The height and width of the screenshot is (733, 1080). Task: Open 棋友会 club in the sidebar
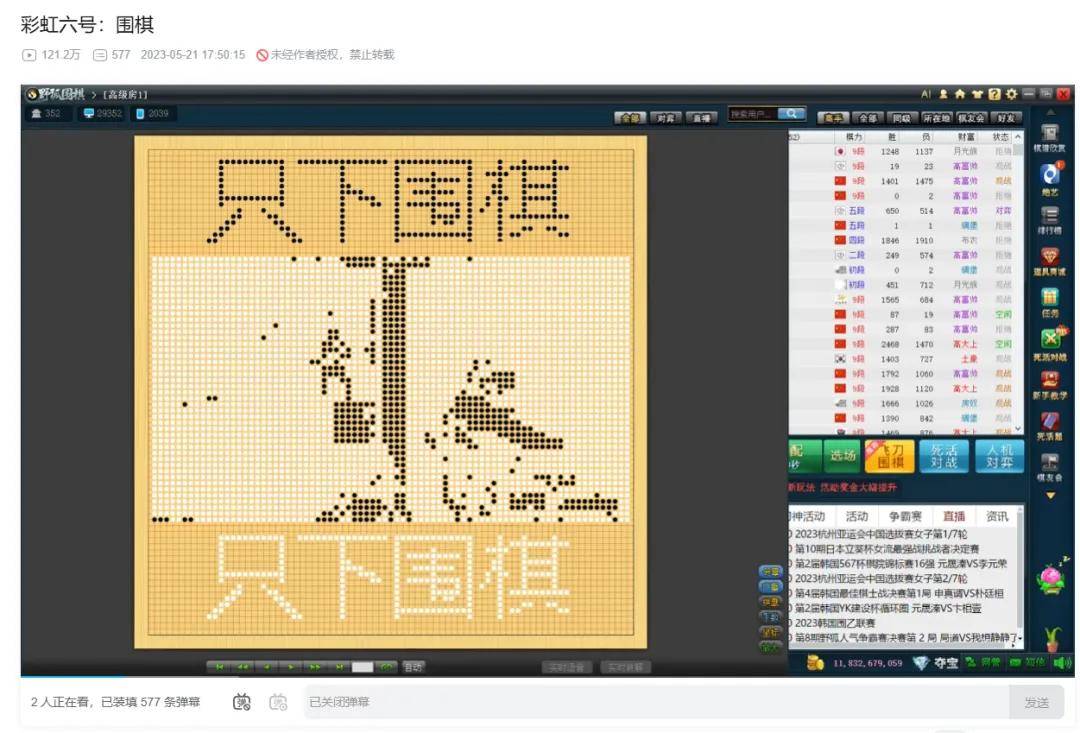pos(1049,467)
